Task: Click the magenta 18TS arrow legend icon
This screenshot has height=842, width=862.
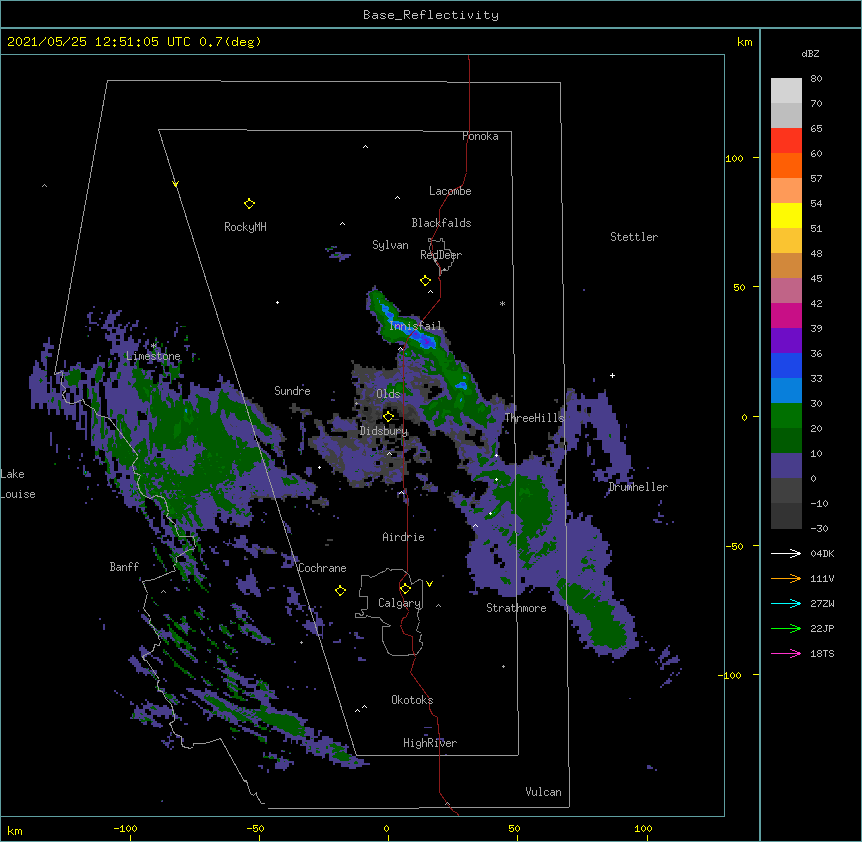Action: click(x=786, y=653)
